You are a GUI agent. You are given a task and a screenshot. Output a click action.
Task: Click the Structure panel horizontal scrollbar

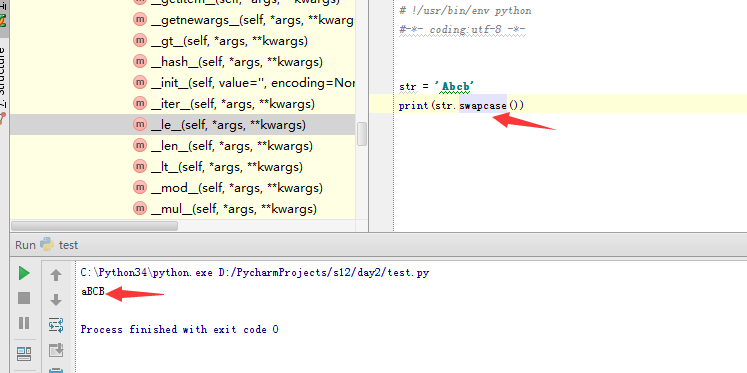tap(94, 226)
